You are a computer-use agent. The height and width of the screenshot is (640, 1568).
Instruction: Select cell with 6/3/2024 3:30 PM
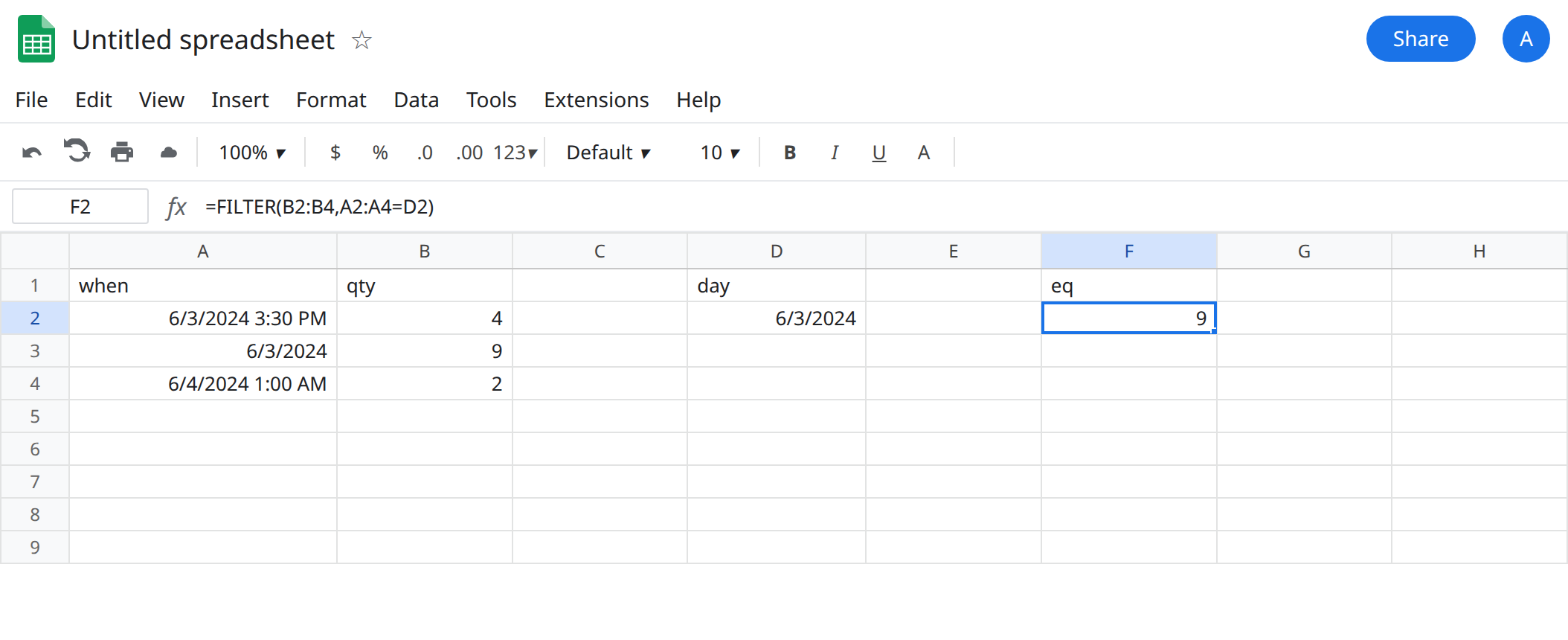[203, 319]
